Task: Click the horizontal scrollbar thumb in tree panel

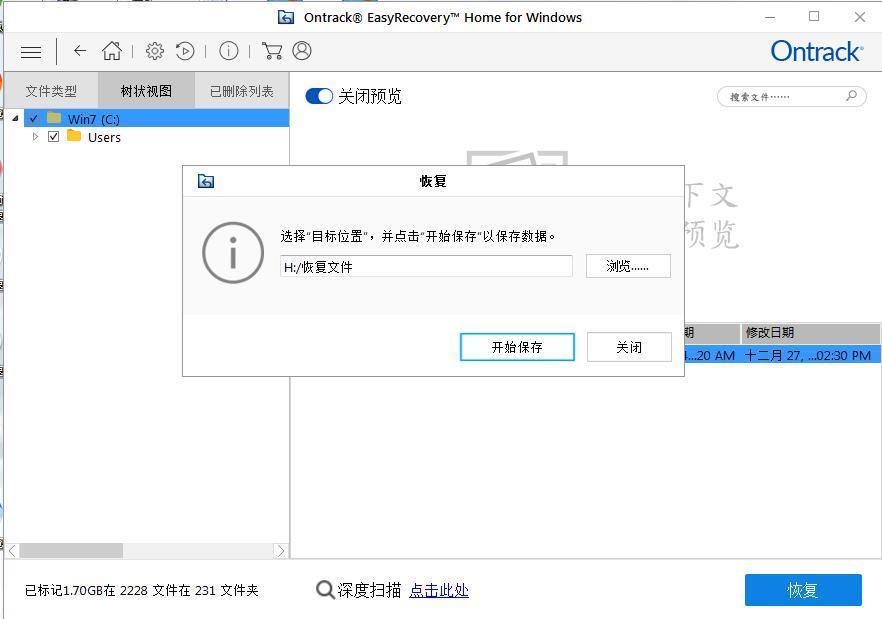Action: tap(71, 551)
